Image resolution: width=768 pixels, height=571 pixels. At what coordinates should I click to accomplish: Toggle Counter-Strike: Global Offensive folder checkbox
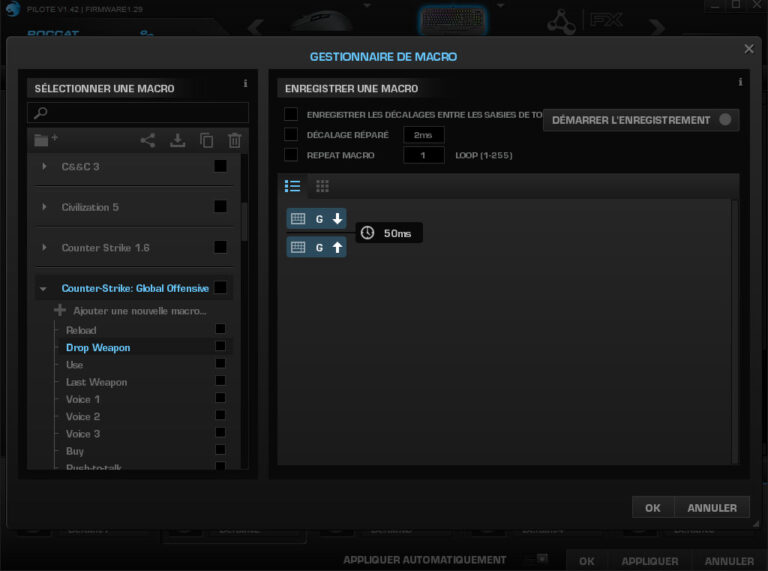click(220, 287)
